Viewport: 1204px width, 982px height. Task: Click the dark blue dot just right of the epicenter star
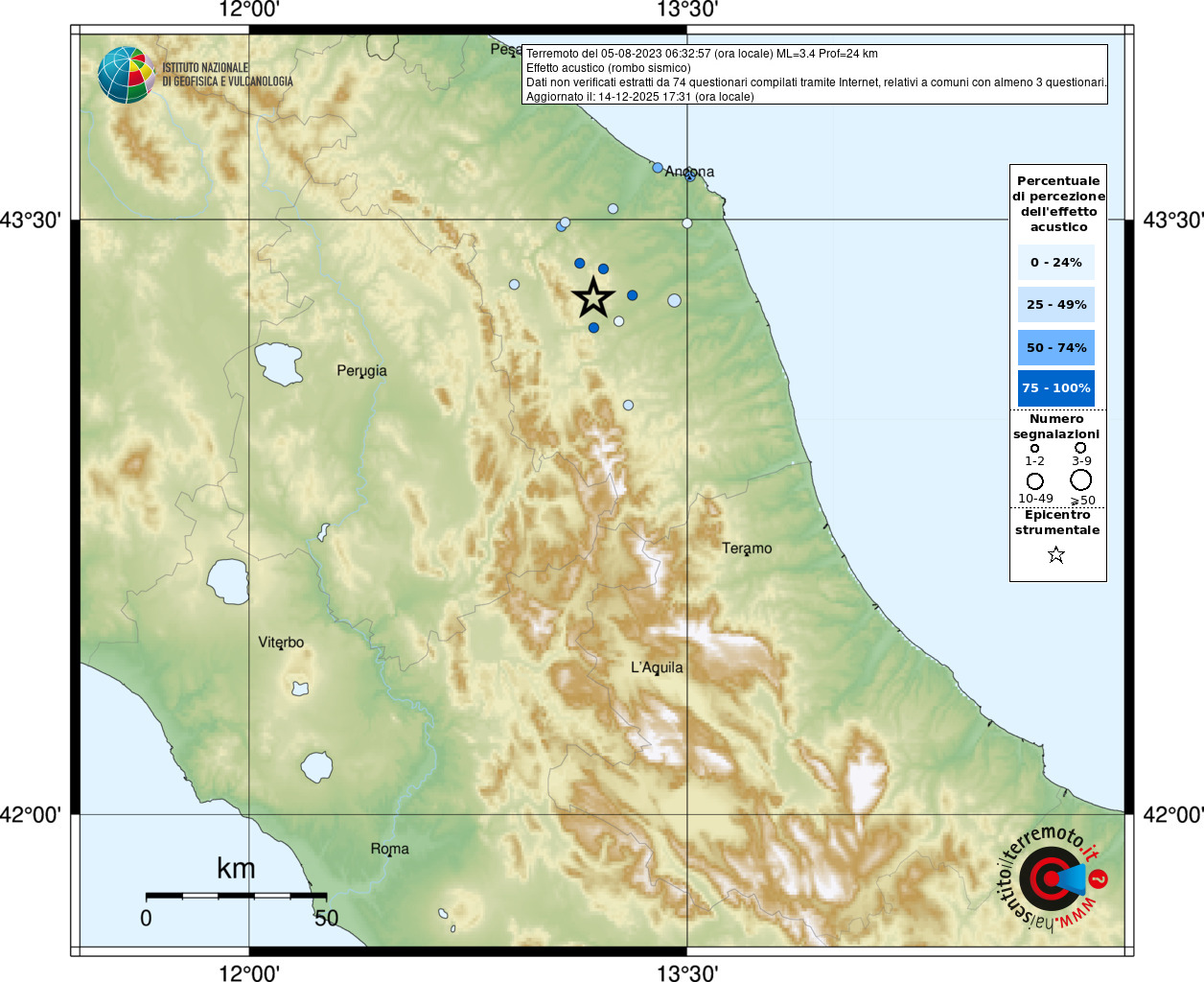click(x=632, y=295)
